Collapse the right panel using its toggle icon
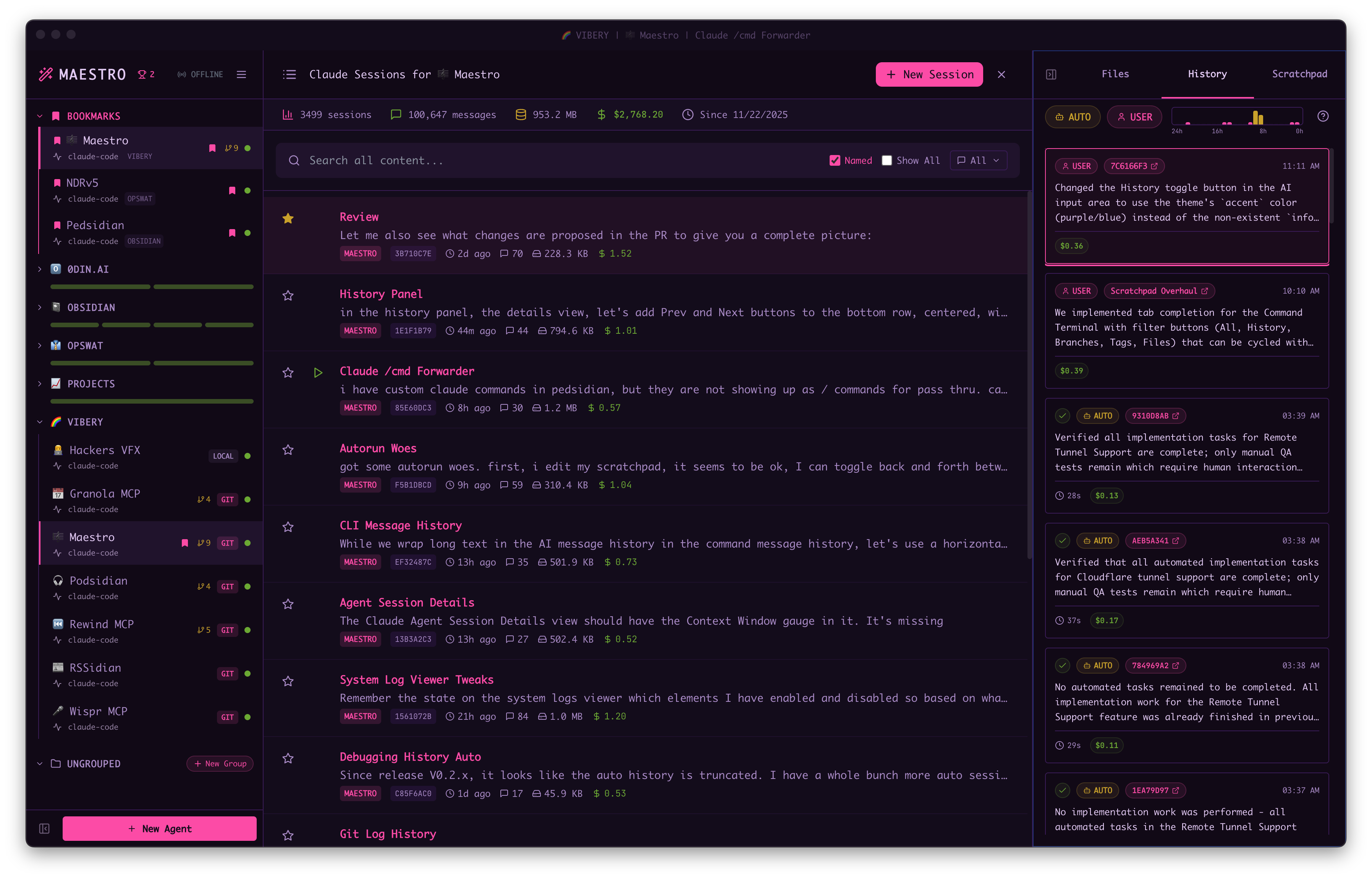 click(1051, 74)
